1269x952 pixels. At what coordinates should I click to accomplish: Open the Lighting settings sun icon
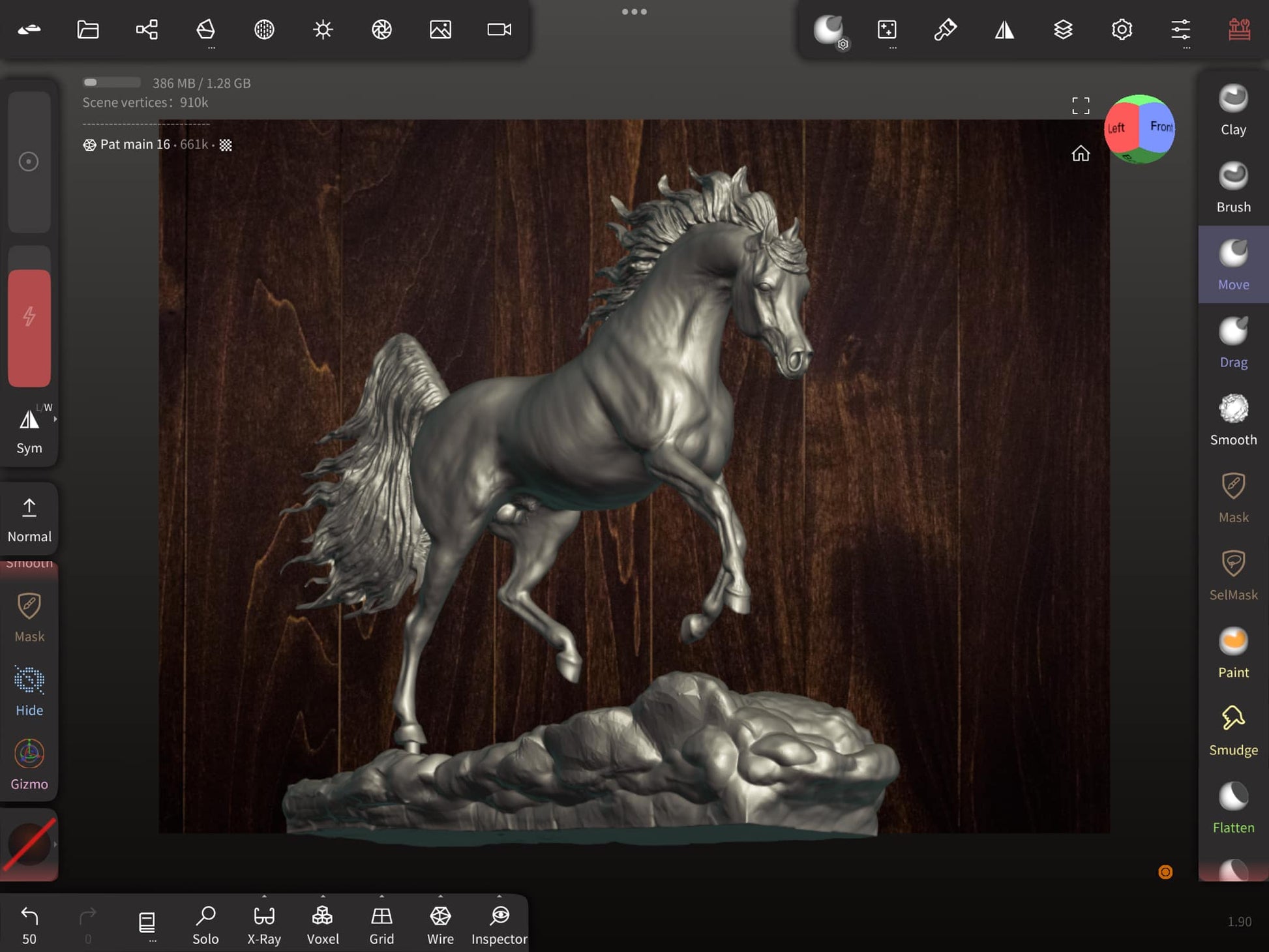(323, 29)
